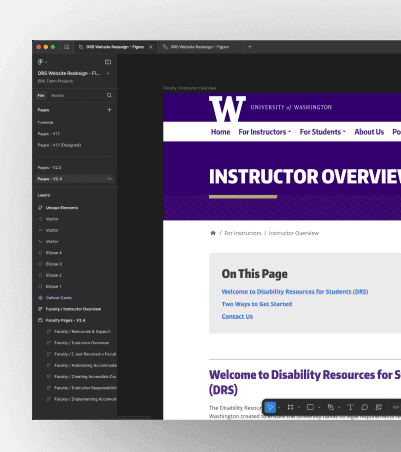Open the Pages - V1.1 (Designed) page

click(59, 145)
